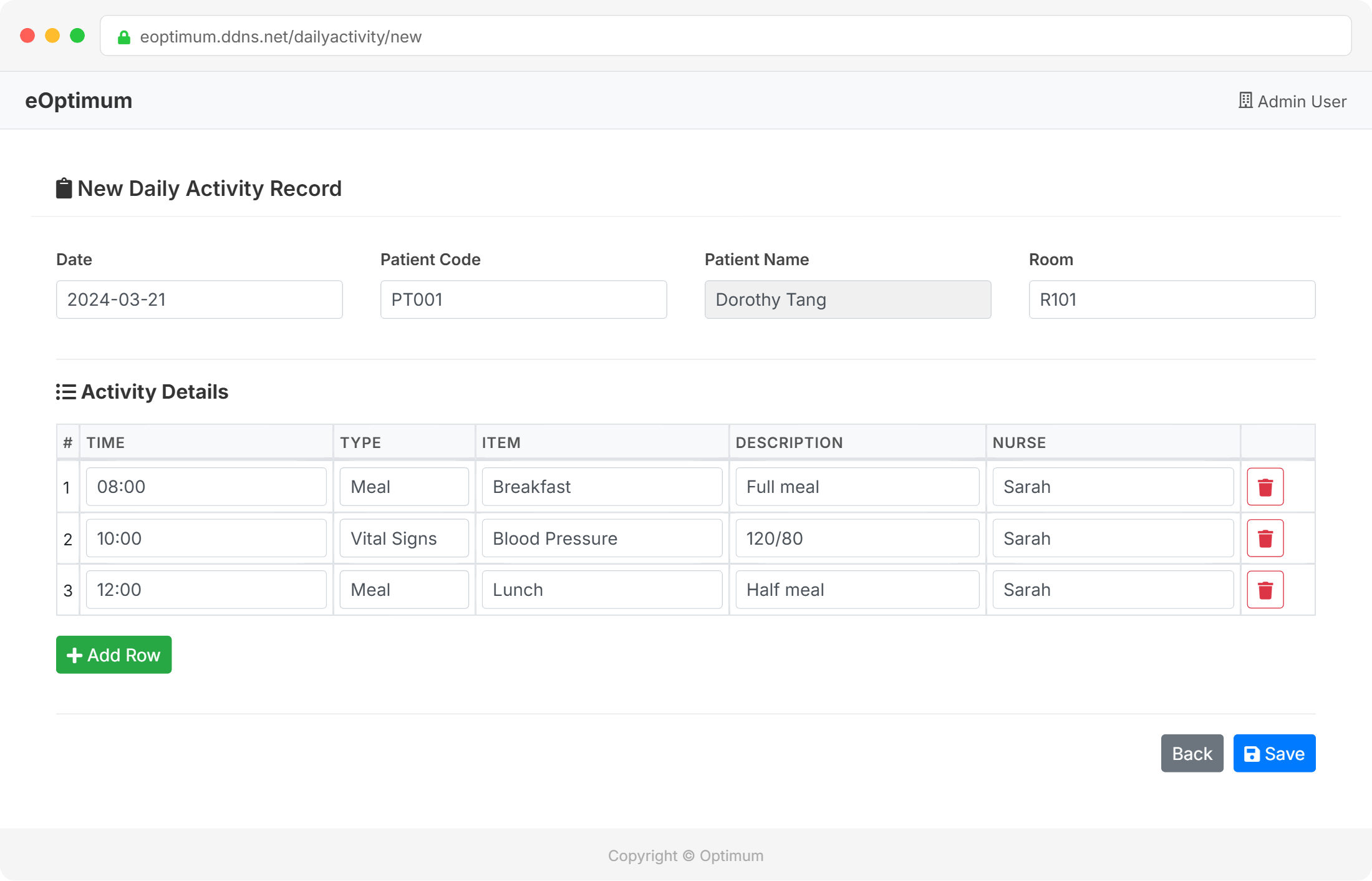1372x881 pixels.
Task: Click the Patient Code field PT001
Action: coord(523,299)
